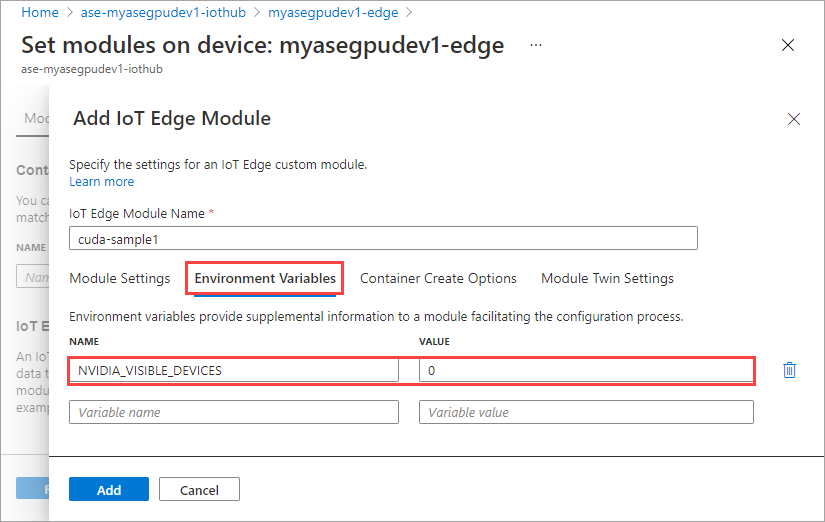Switch to Module Twin Settings tab
Screen dimensions: 825x522
click(607, 278)
